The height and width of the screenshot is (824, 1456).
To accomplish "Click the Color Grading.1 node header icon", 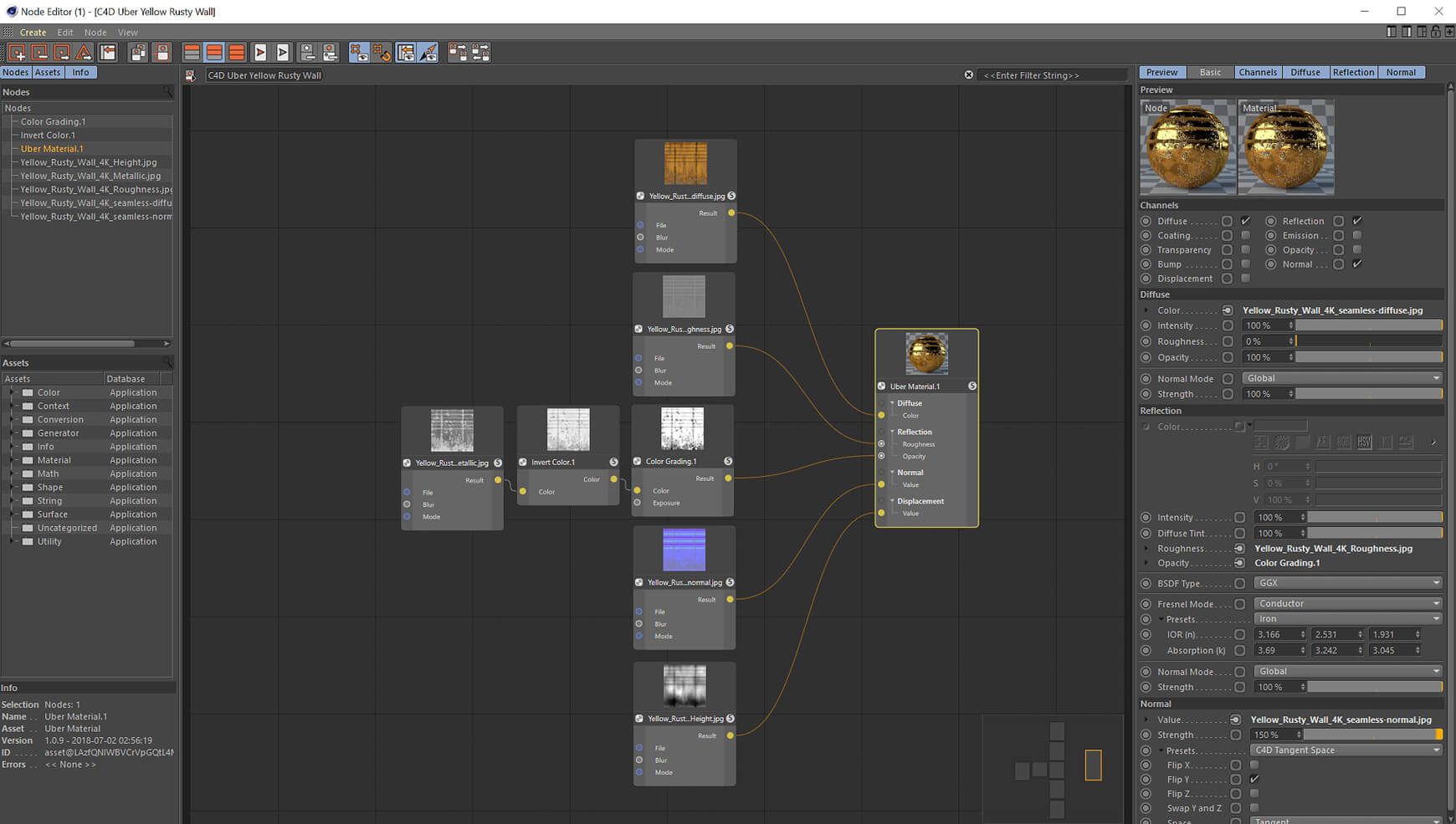I will (638, 461).
